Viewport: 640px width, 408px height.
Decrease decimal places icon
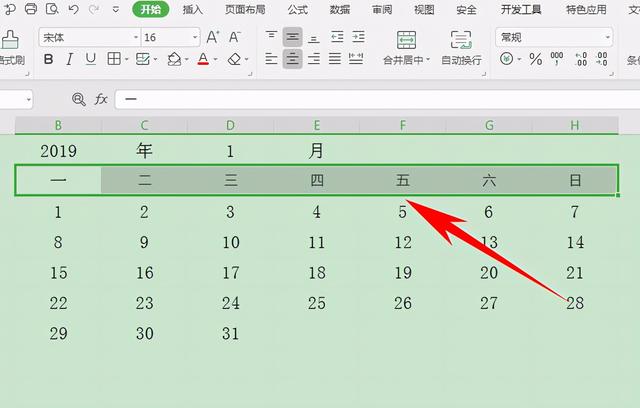(x=602, y=59)
